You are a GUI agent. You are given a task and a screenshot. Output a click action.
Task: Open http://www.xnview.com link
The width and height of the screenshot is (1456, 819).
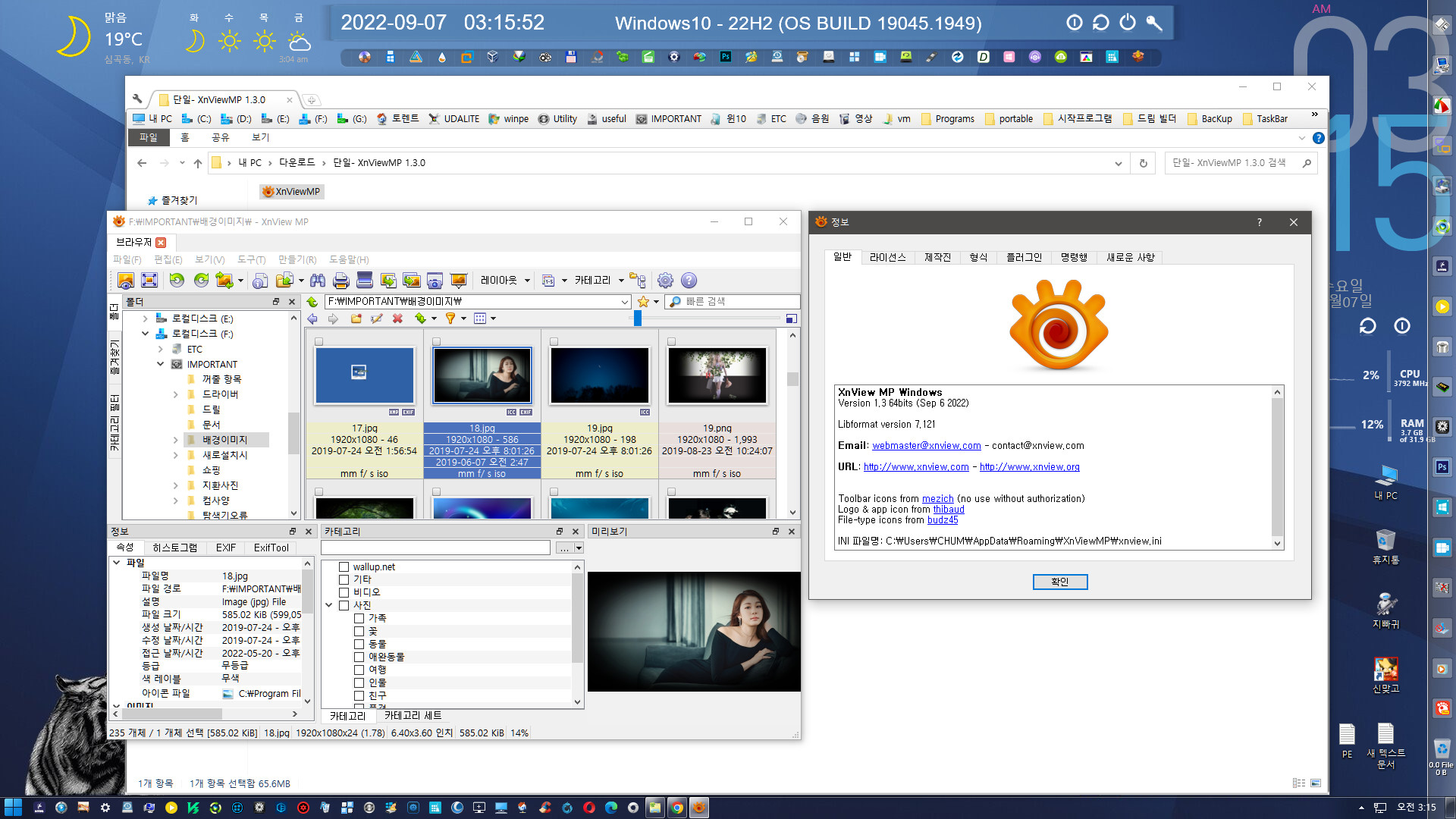point(916,467)
